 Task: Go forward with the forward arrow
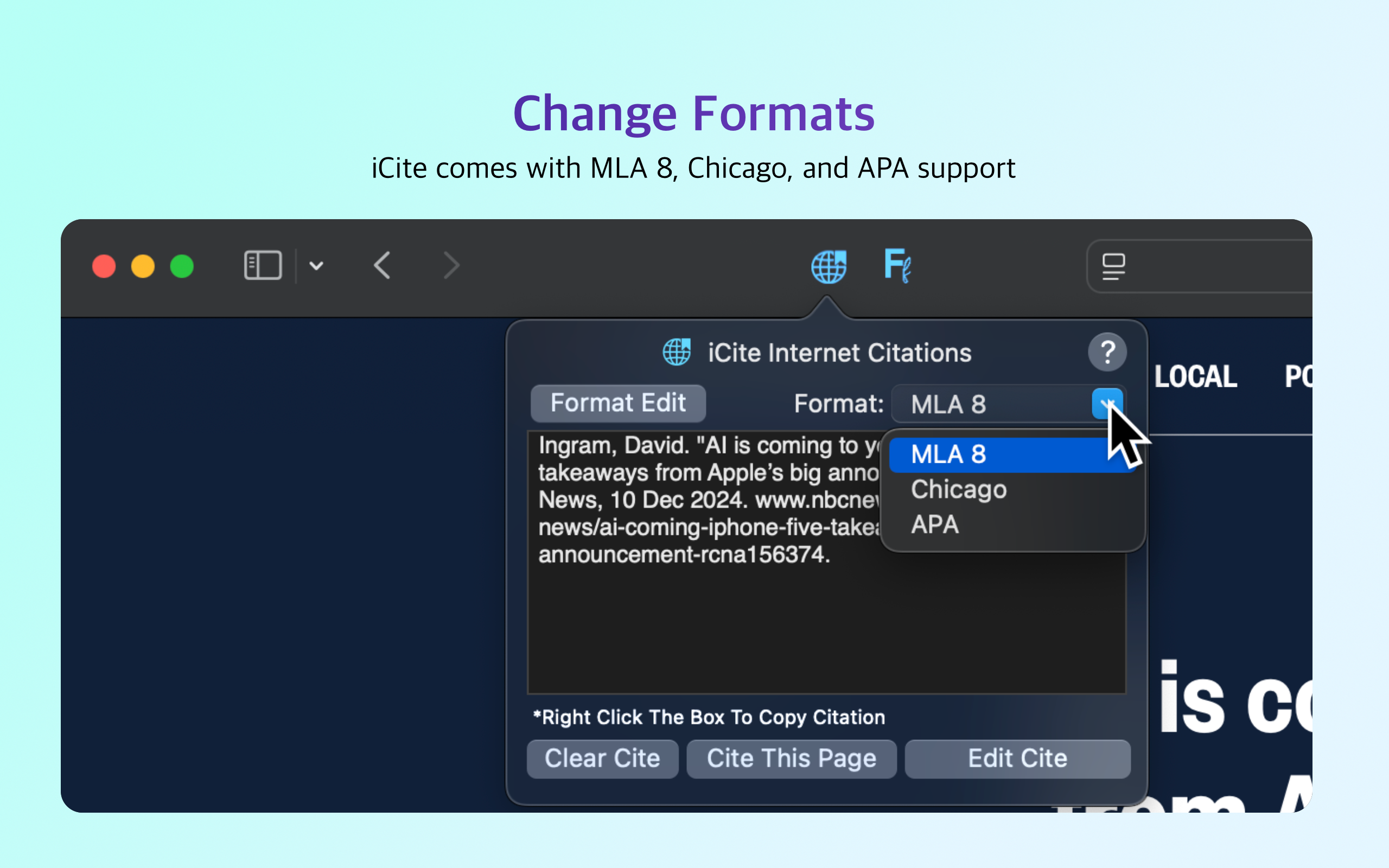452,265
